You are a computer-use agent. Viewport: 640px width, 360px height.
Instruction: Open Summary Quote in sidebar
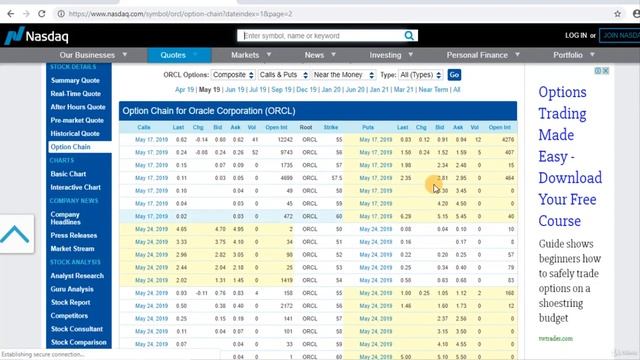click(75, 80)
